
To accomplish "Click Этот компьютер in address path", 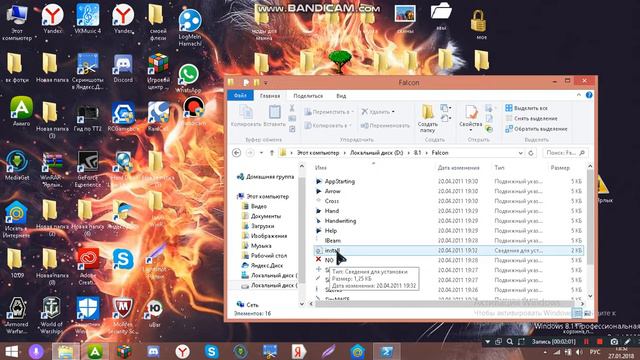I will (x=318, y=153).
